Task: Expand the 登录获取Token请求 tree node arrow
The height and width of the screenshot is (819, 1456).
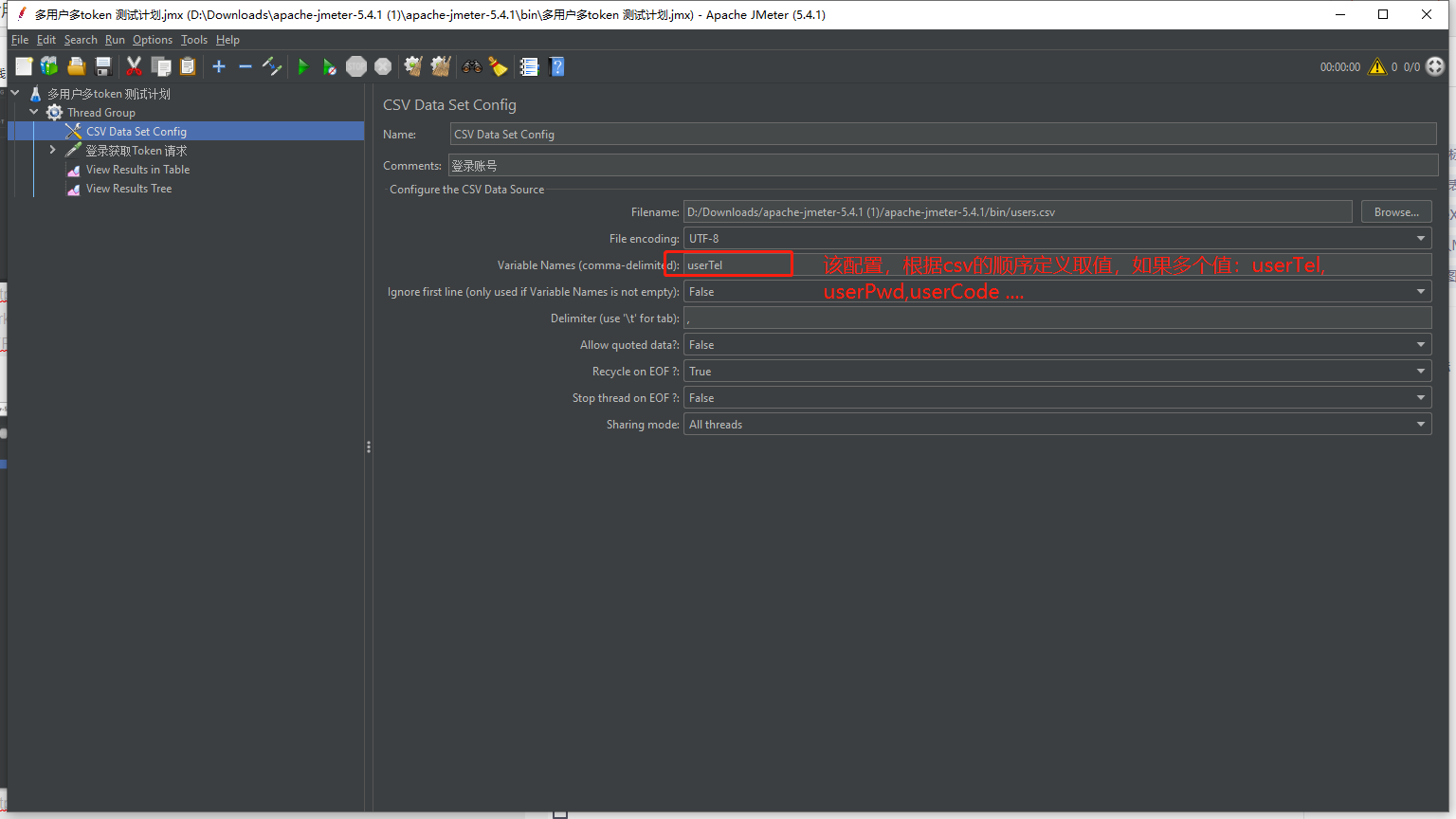Action: [53, 150]
